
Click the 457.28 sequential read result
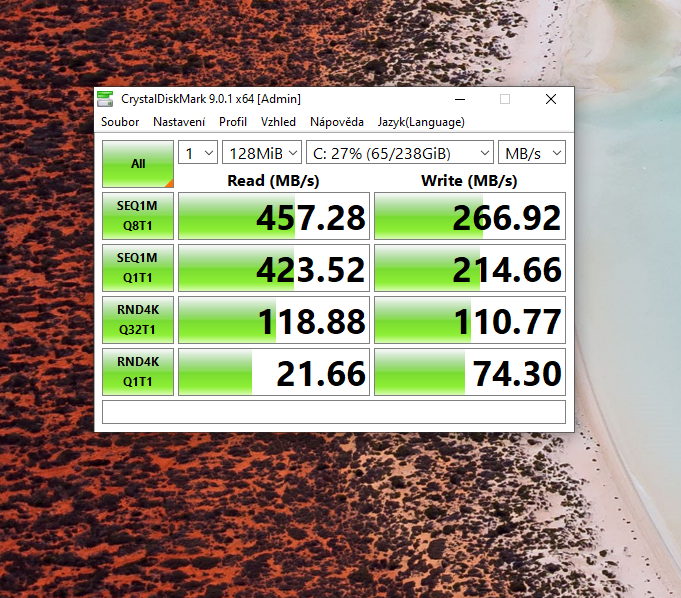pos(274,216)
